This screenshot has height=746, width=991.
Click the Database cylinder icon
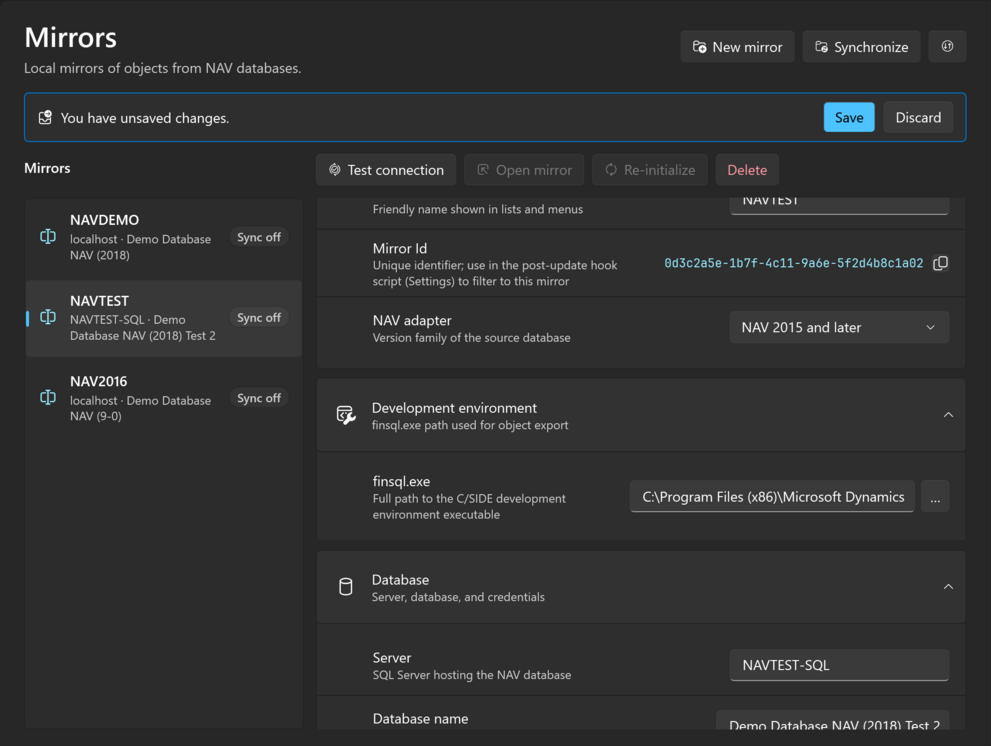click(346, 587)
